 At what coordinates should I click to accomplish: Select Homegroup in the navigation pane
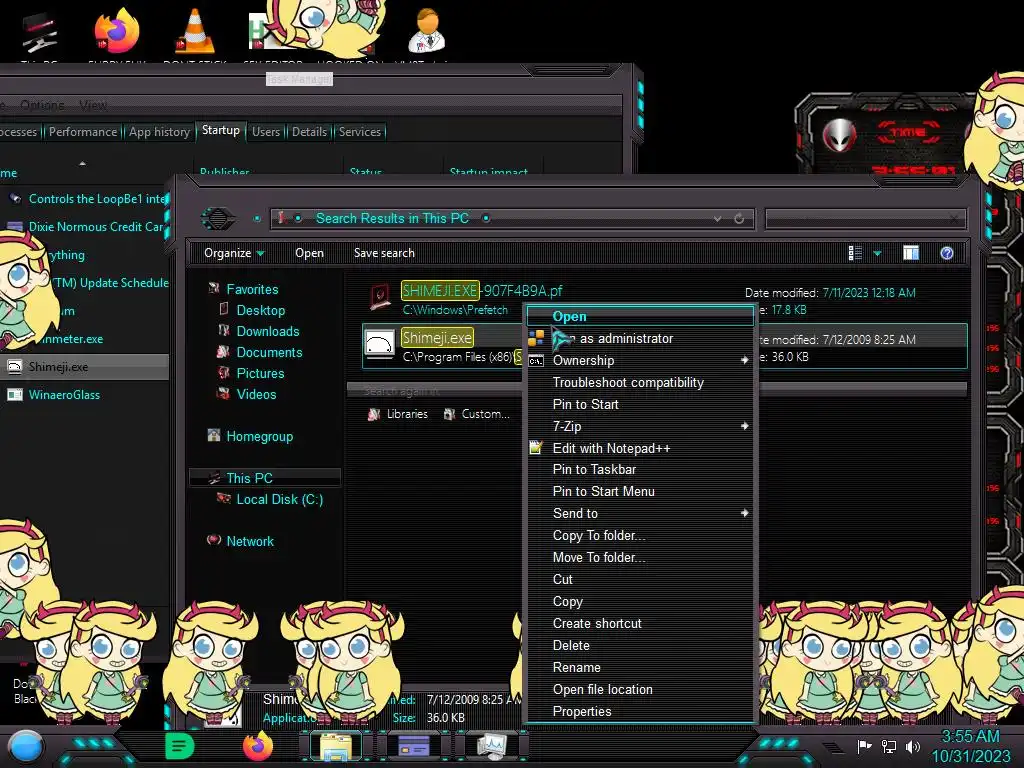(259, 436)
